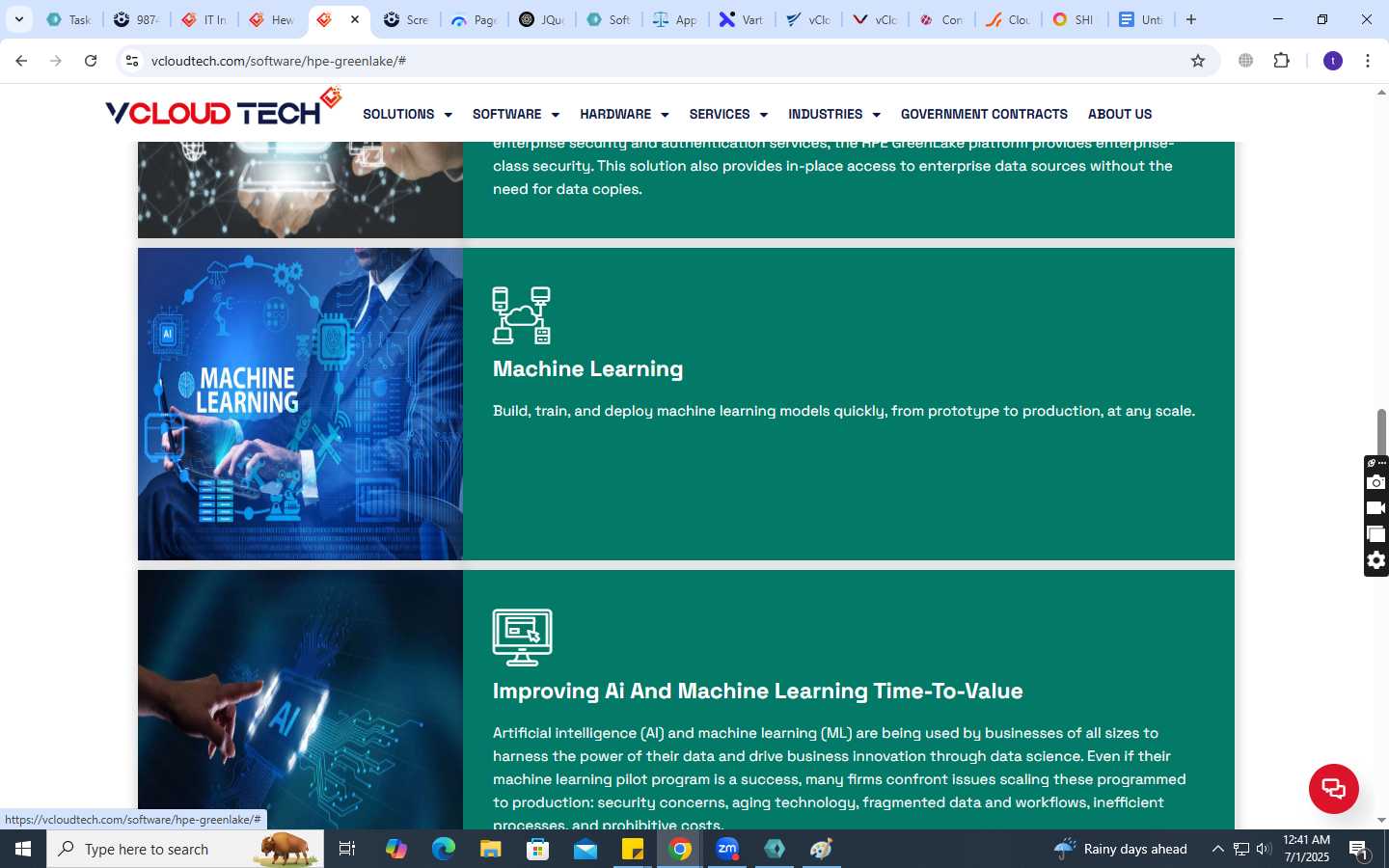This screenshot has height=868, width=1389.
Task: Open a new browser tab
Action: [1191, 19]
